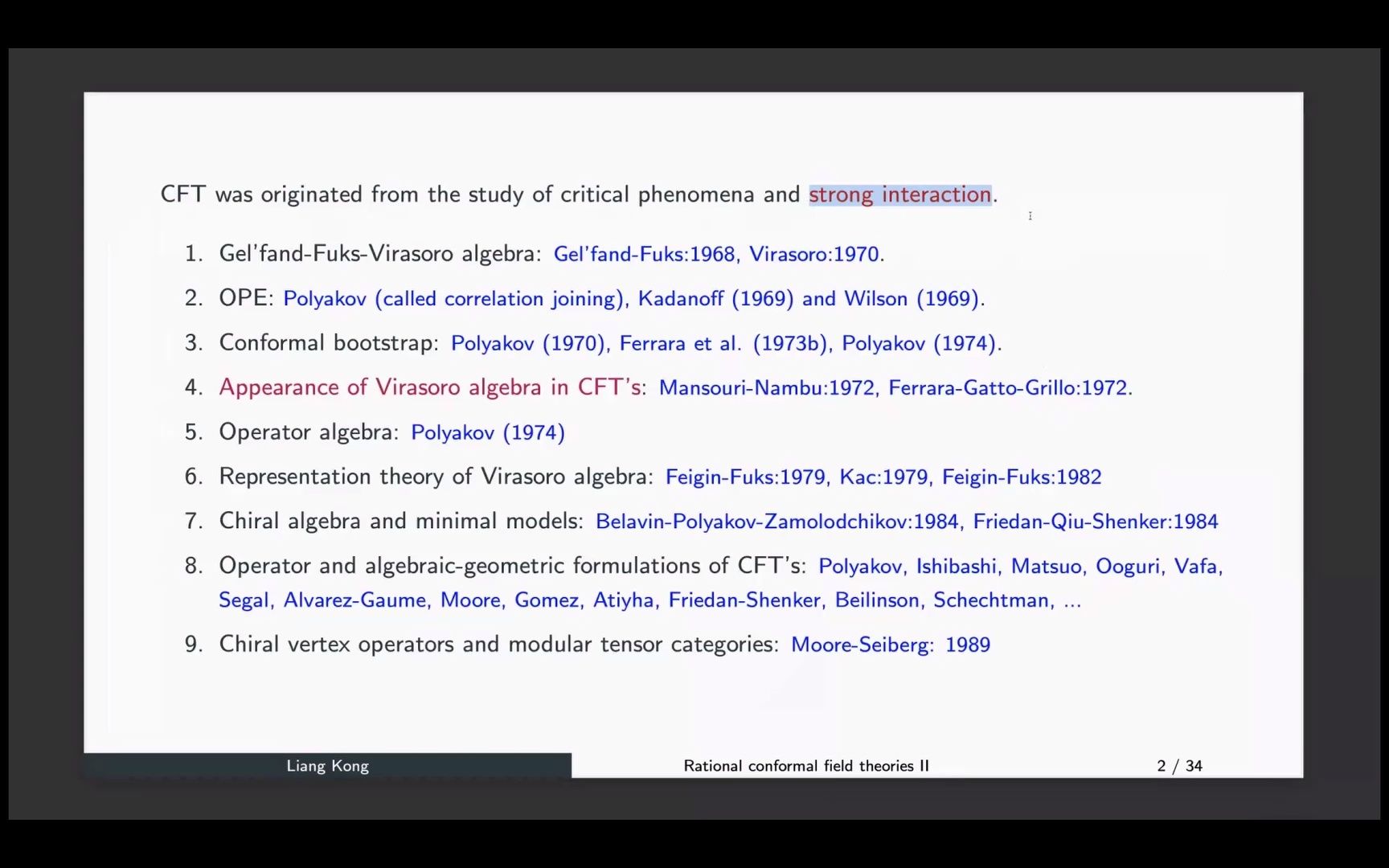
Task: Click 'Belavin-Polyakov-Zamolodchikov:1984' reference
Action: 777,522
